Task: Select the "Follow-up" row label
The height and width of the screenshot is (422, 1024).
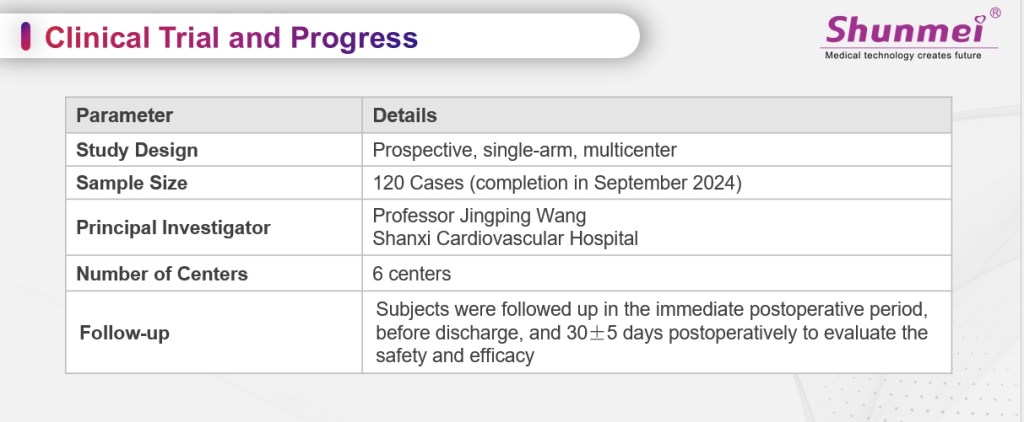Action: click(x=125, y=333)
